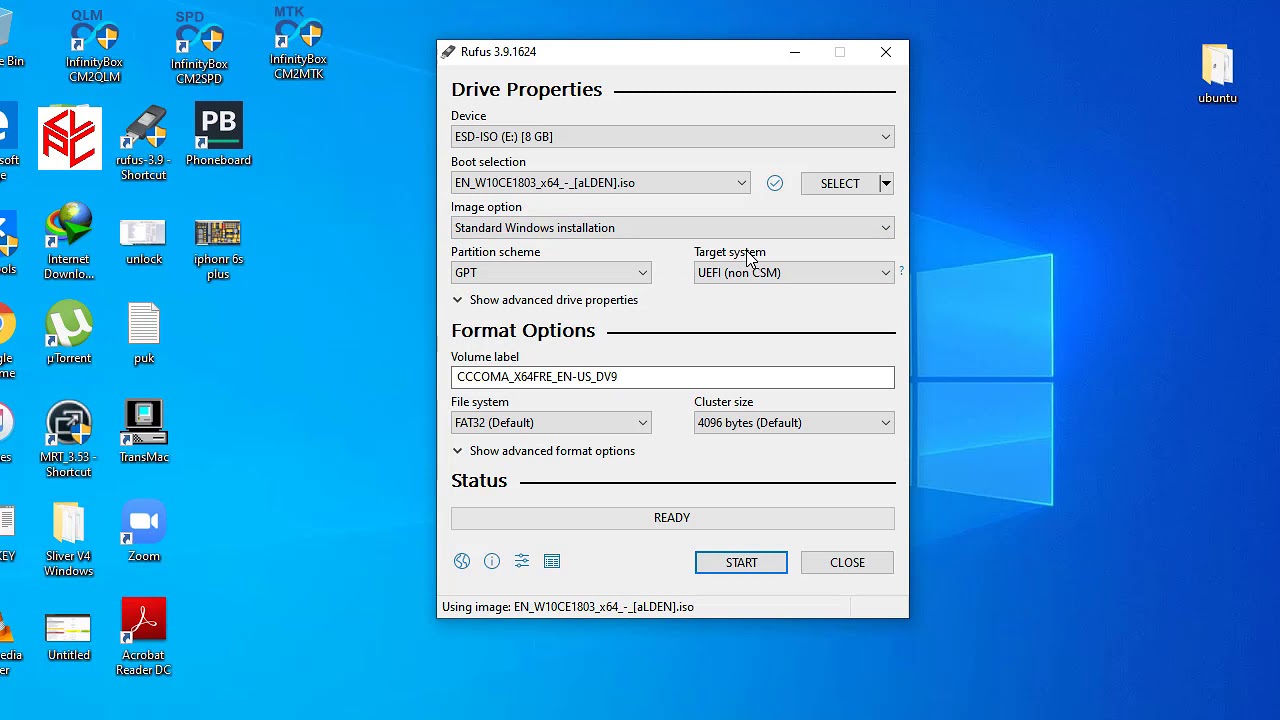Screen dimensions: 1280x720
Task: Select the iphonr 6s plus desktop icon
Action: click(218, 249)
